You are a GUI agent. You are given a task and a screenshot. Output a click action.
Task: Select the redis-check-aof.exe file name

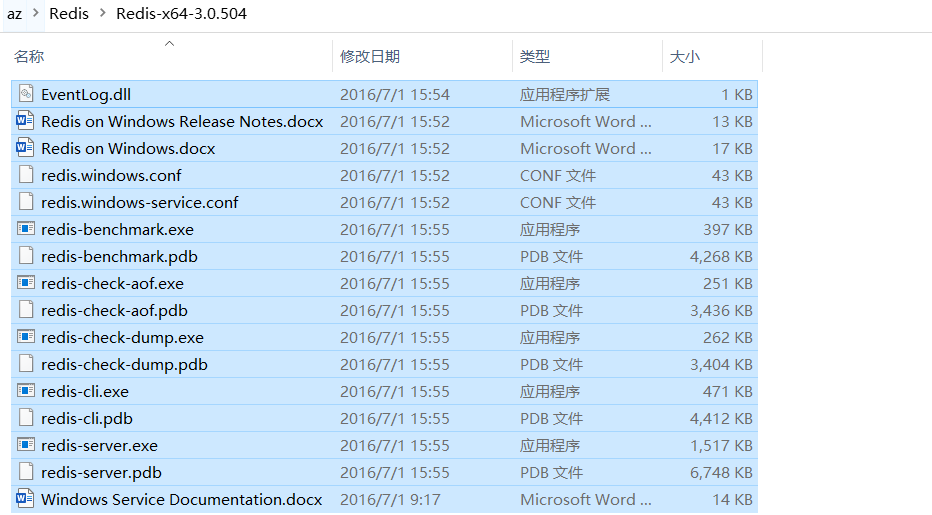click(112, 284)
